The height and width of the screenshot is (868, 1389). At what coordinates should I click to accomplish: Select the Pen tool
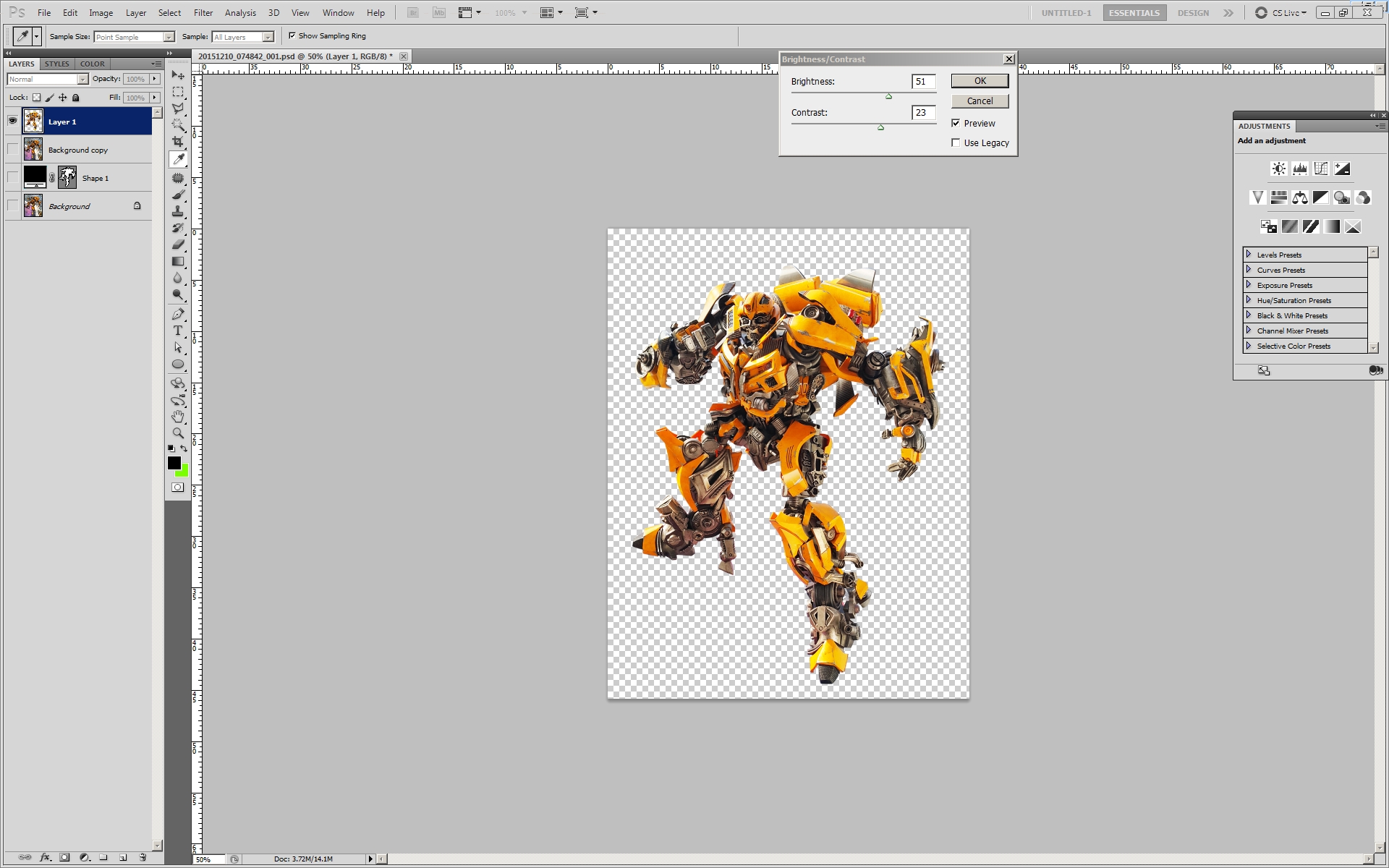pos(178,314)
